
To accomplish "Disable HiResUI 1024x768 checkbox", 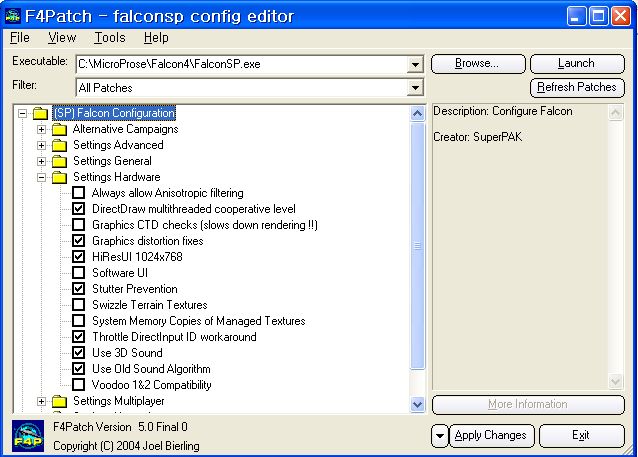I will click(79, 257).
